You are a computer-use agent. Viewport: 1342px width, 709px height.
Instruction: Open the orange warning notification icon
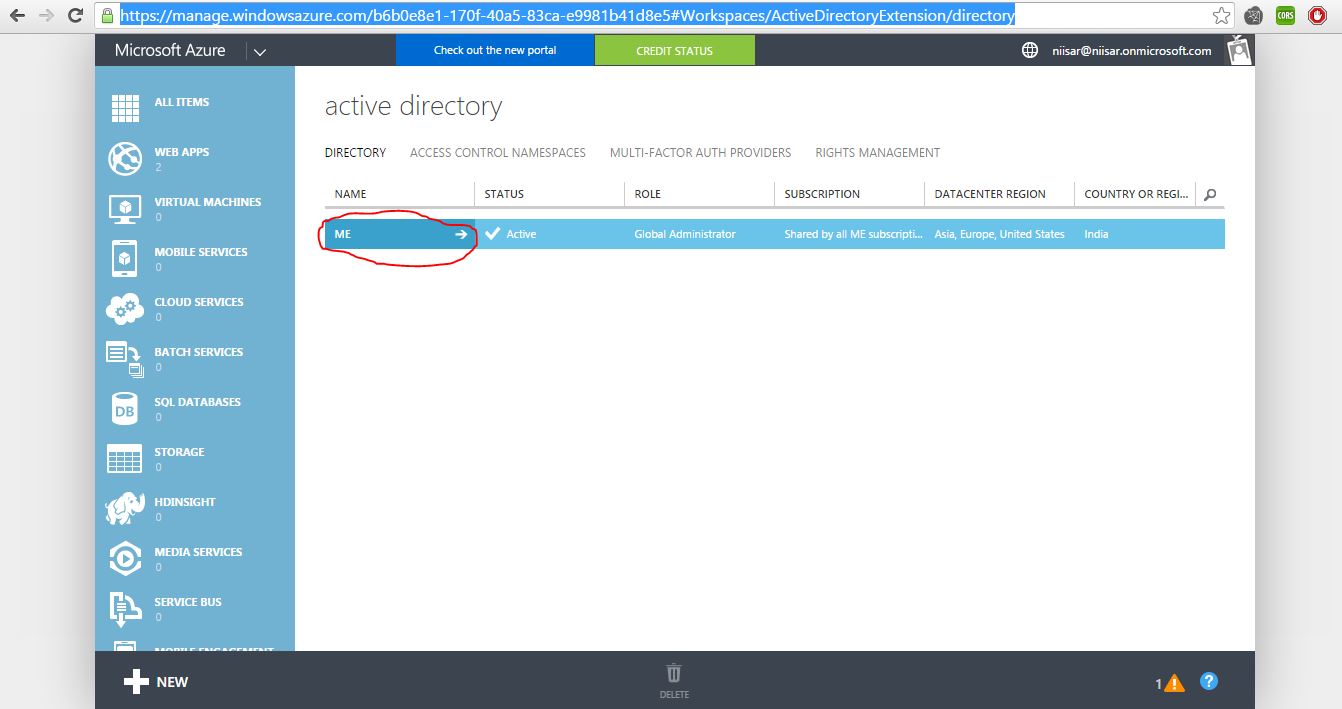[x=1174, y=683]
